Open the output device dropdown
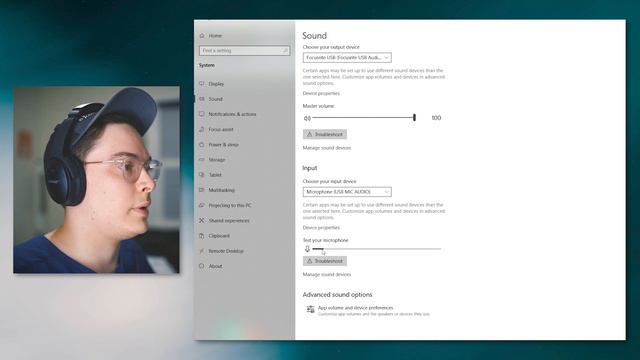Viewport: 640px width, 360px height. pos(347,58)
